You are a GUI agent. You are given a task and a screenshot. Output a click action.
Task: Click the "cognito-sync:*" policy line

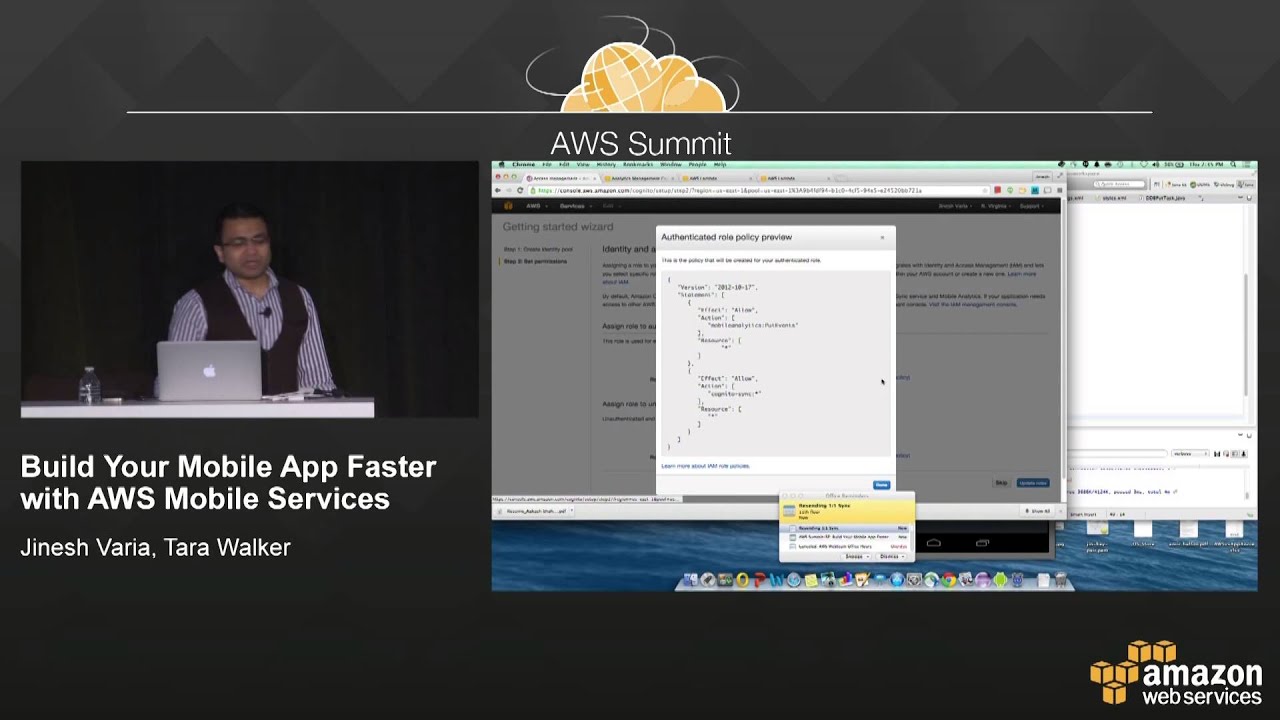(734, 393)
